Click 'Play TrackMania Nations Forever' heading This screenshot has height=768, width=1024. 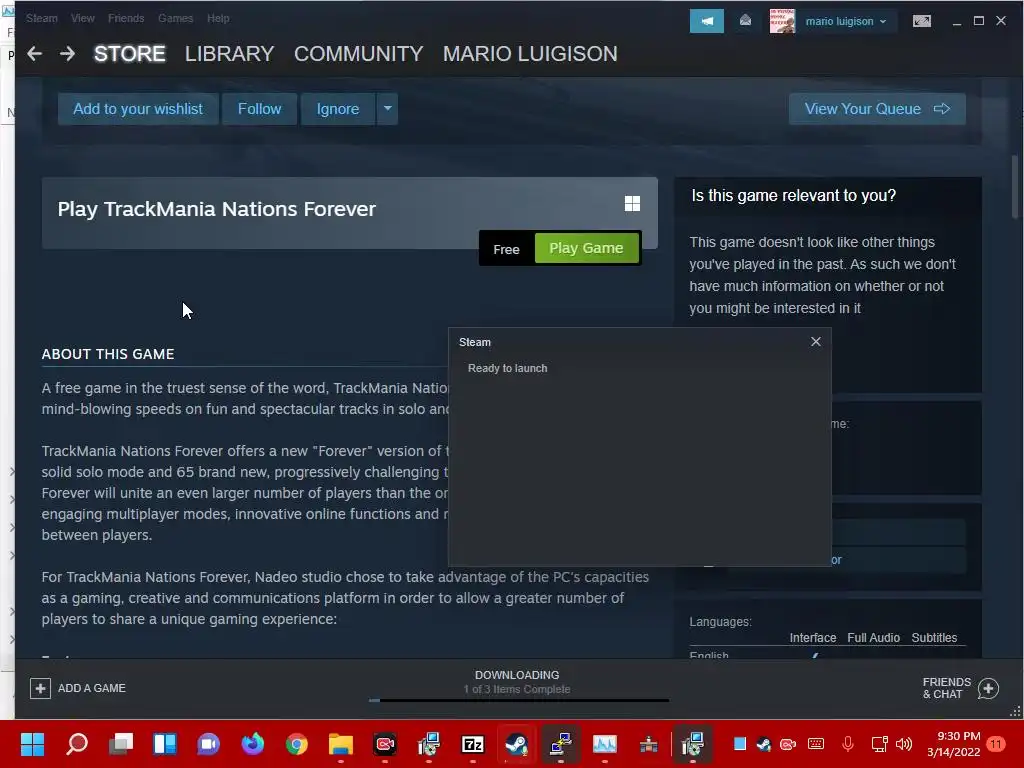point(216,209)
